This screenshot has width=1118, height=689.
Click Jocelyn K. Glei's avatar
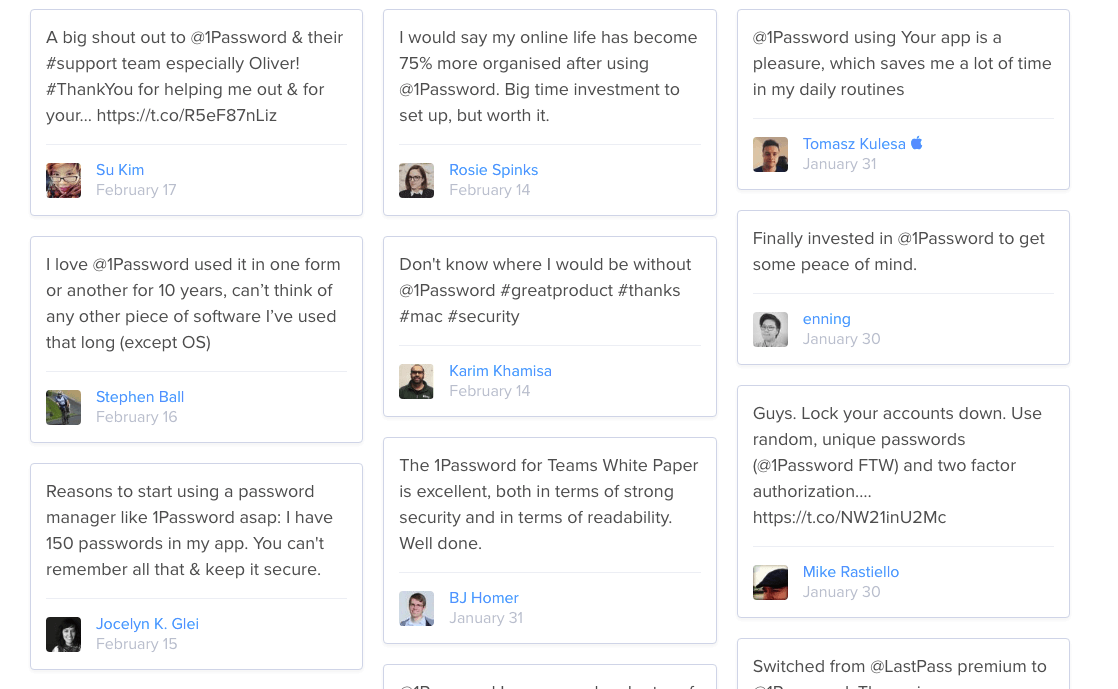tap(63, 634)
